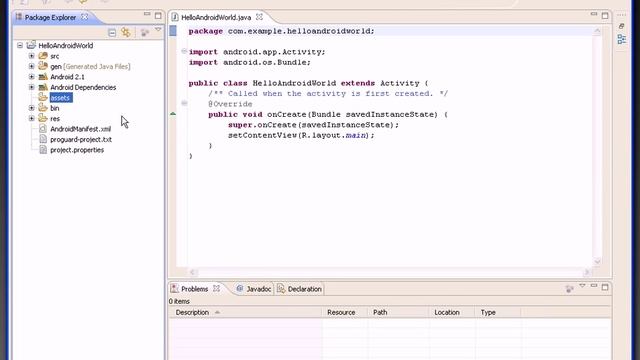Click the Focus on Active Task icon in Package Explorer
640x360 pixels.
(144, 33)
